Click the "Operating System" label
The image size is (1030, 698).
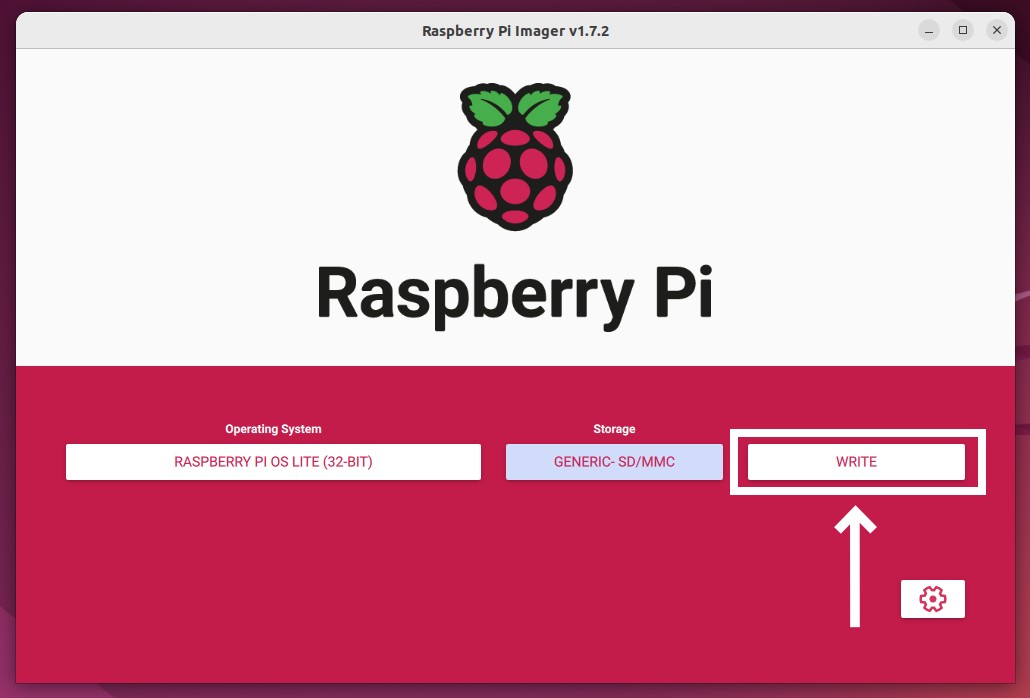pos(273,429)
